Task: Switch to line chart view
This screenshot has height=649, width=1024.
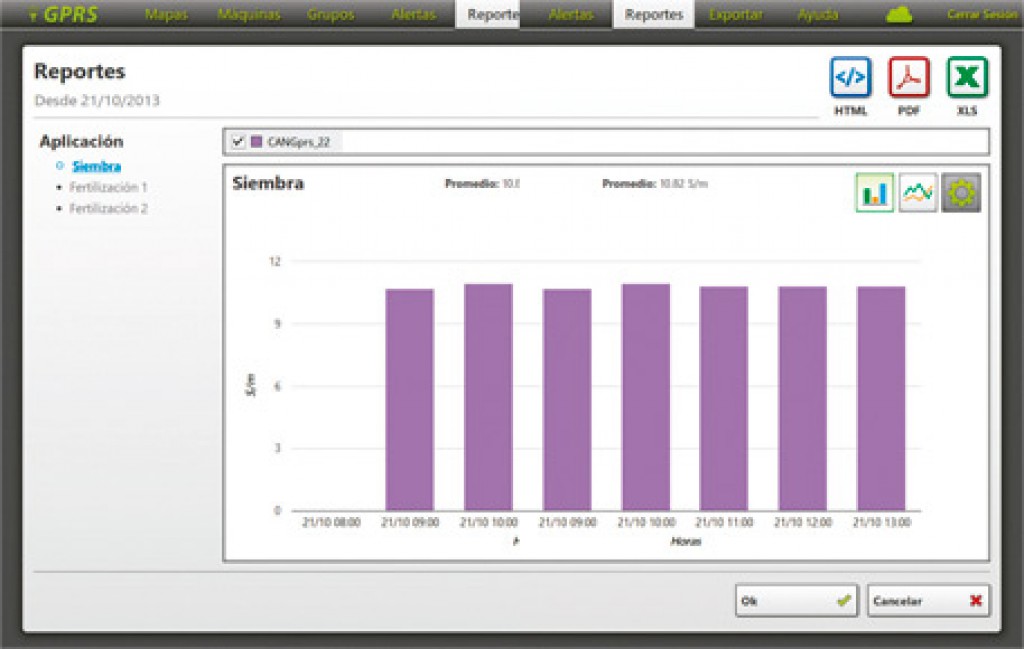Action: [x=917, y=193]
